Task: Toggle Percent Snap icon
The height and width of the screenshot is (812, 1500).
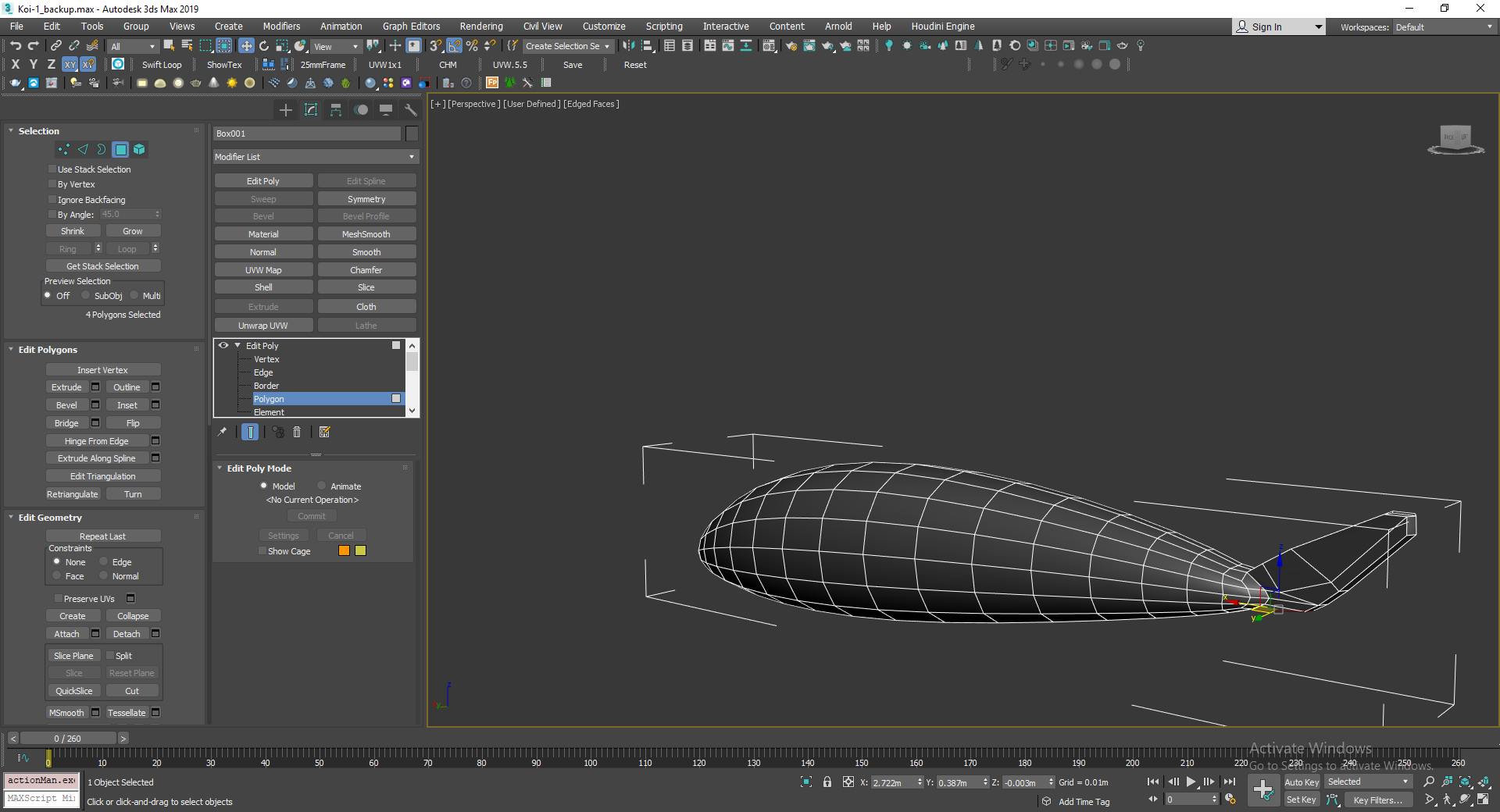Action: pyautogui.click(x=472, y=46)
